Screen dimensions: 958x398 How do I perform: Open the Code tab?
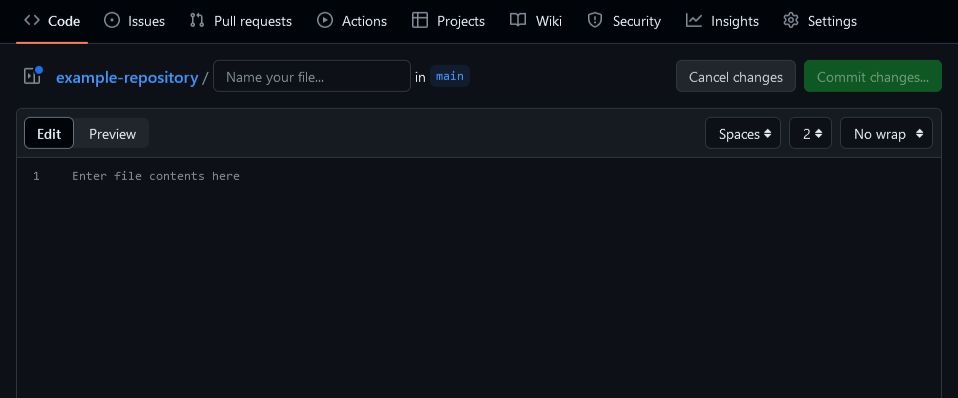52,21
